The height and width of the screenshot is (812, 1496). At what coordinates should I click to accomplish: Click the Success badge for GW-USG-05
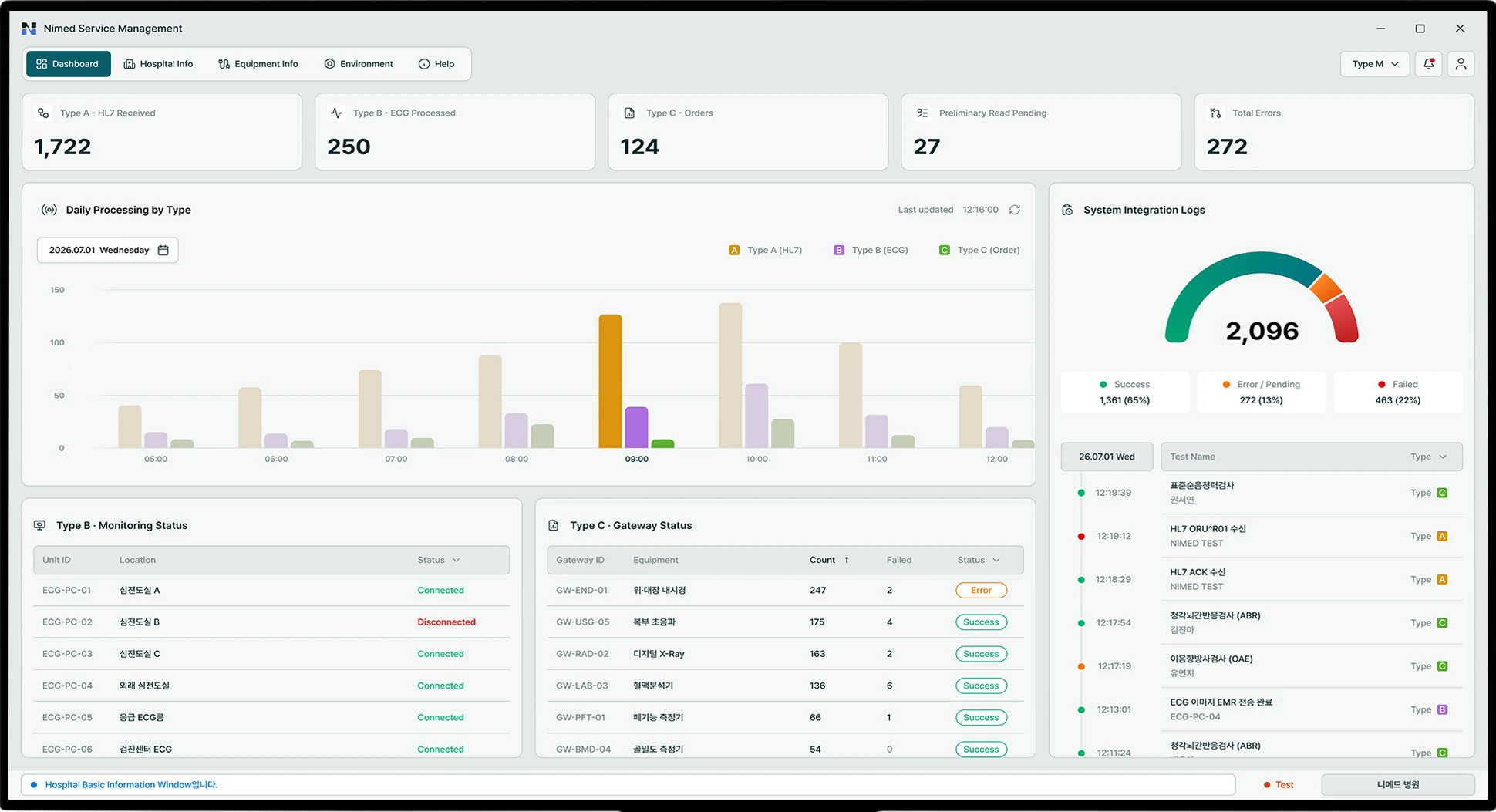tap(981, 622)
